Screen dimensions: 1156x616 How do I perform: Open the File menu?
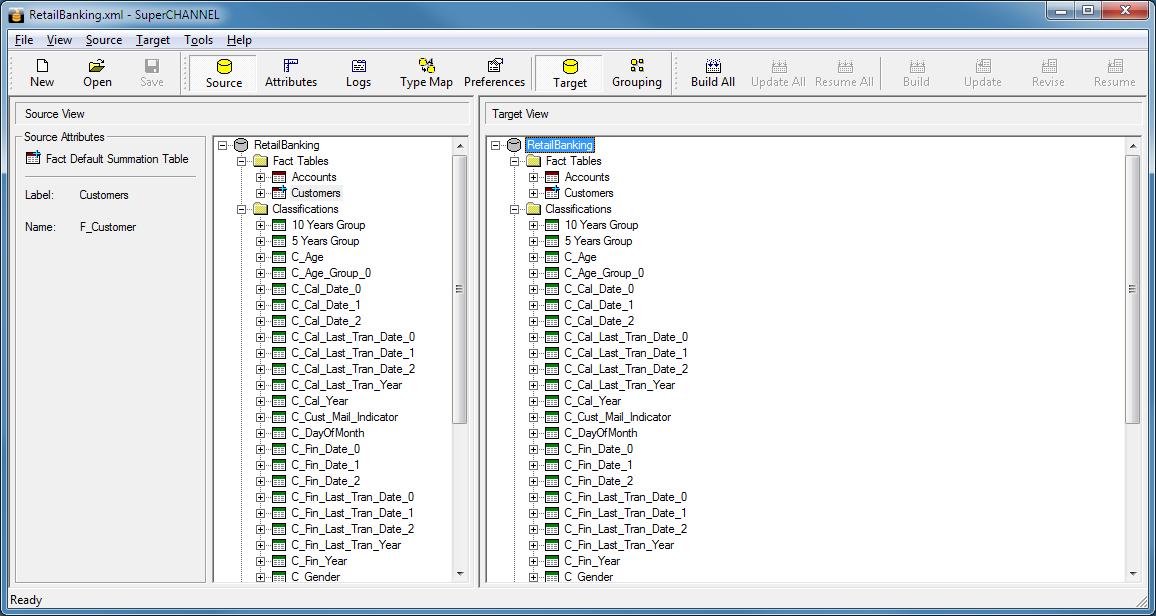[x=24, y=40]
